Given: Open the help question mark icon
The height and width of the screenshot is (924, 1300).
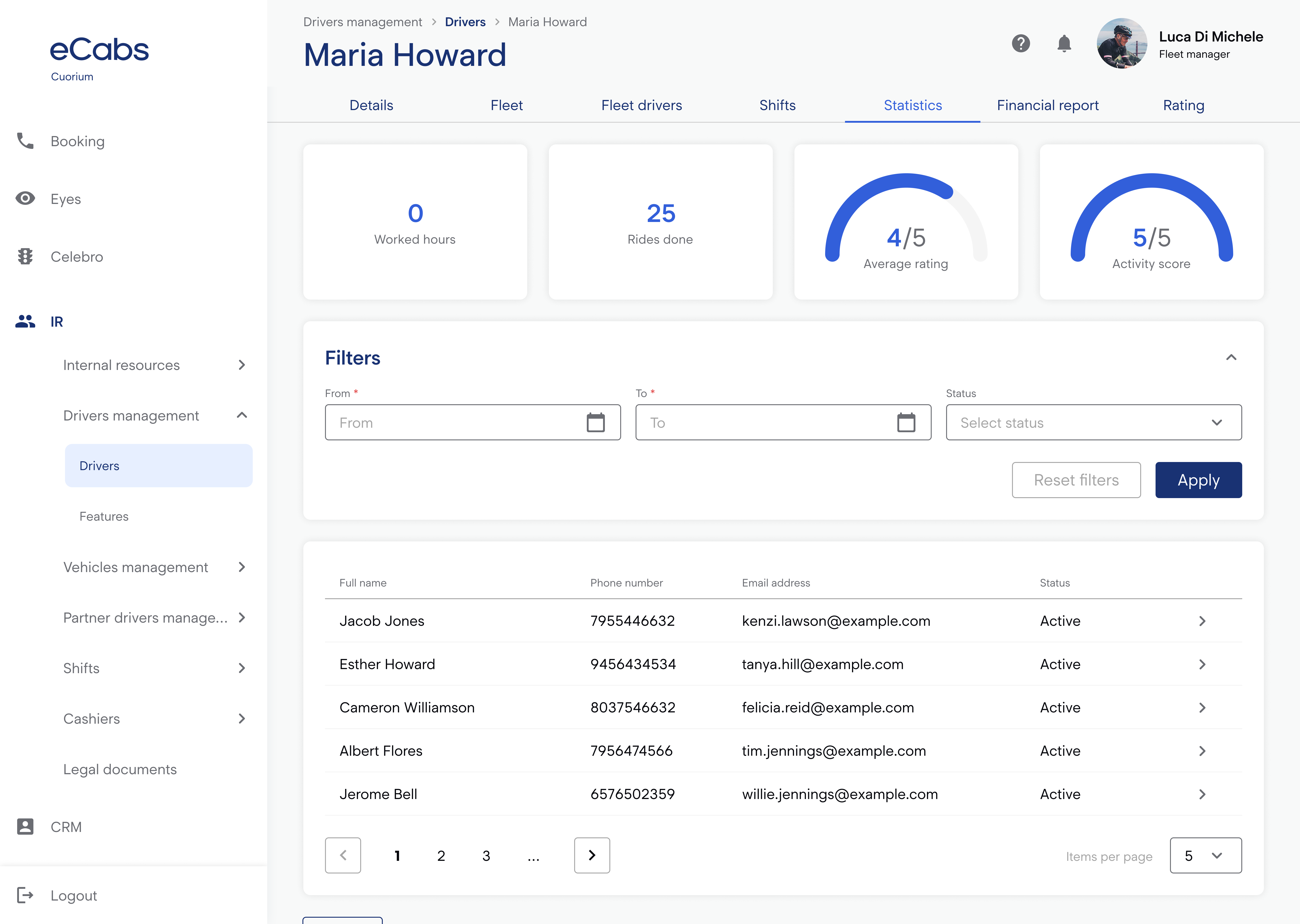Looking at the screenshot, I should (1021, 43).
